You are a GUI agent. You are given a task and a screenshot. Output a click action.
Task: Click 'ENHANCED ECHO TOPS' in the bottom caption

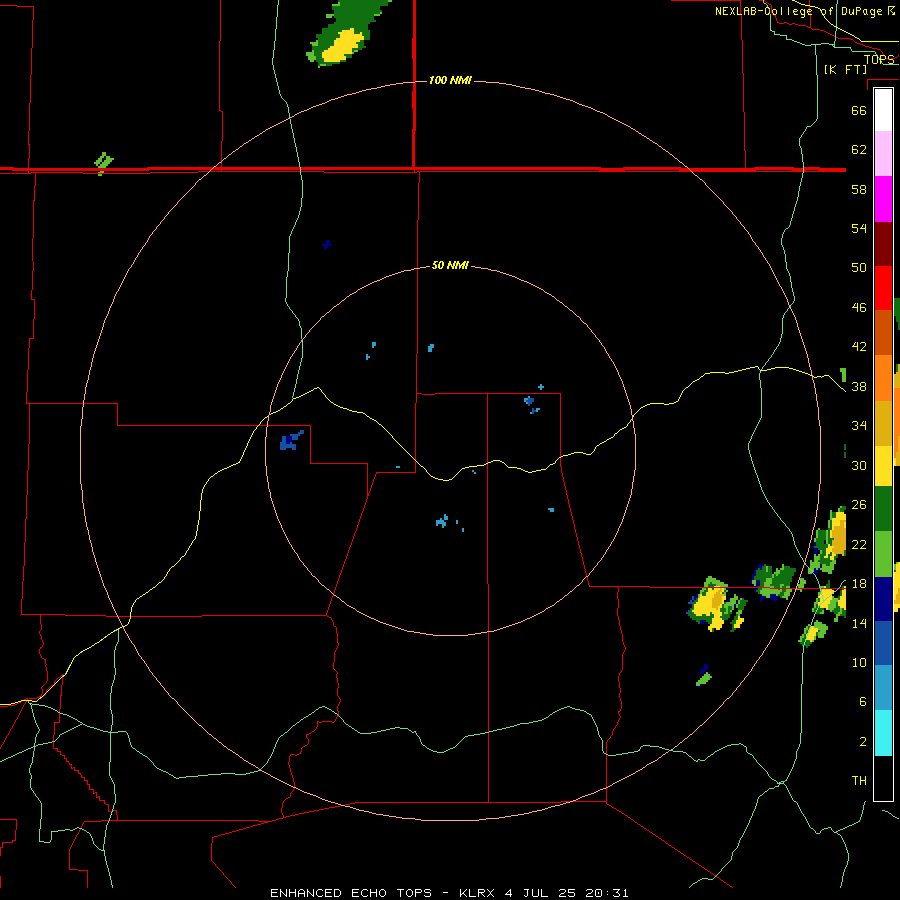(x=351, y=893)
